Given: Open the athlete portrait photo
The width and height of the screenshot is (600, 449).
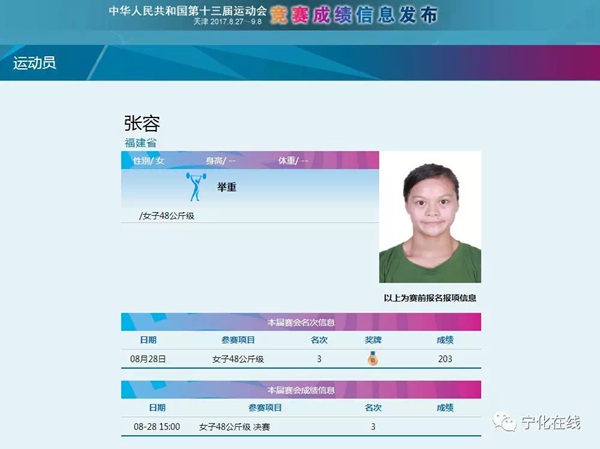Looking at the screenshot, I should pyautogui.click(x=429, y=217).
